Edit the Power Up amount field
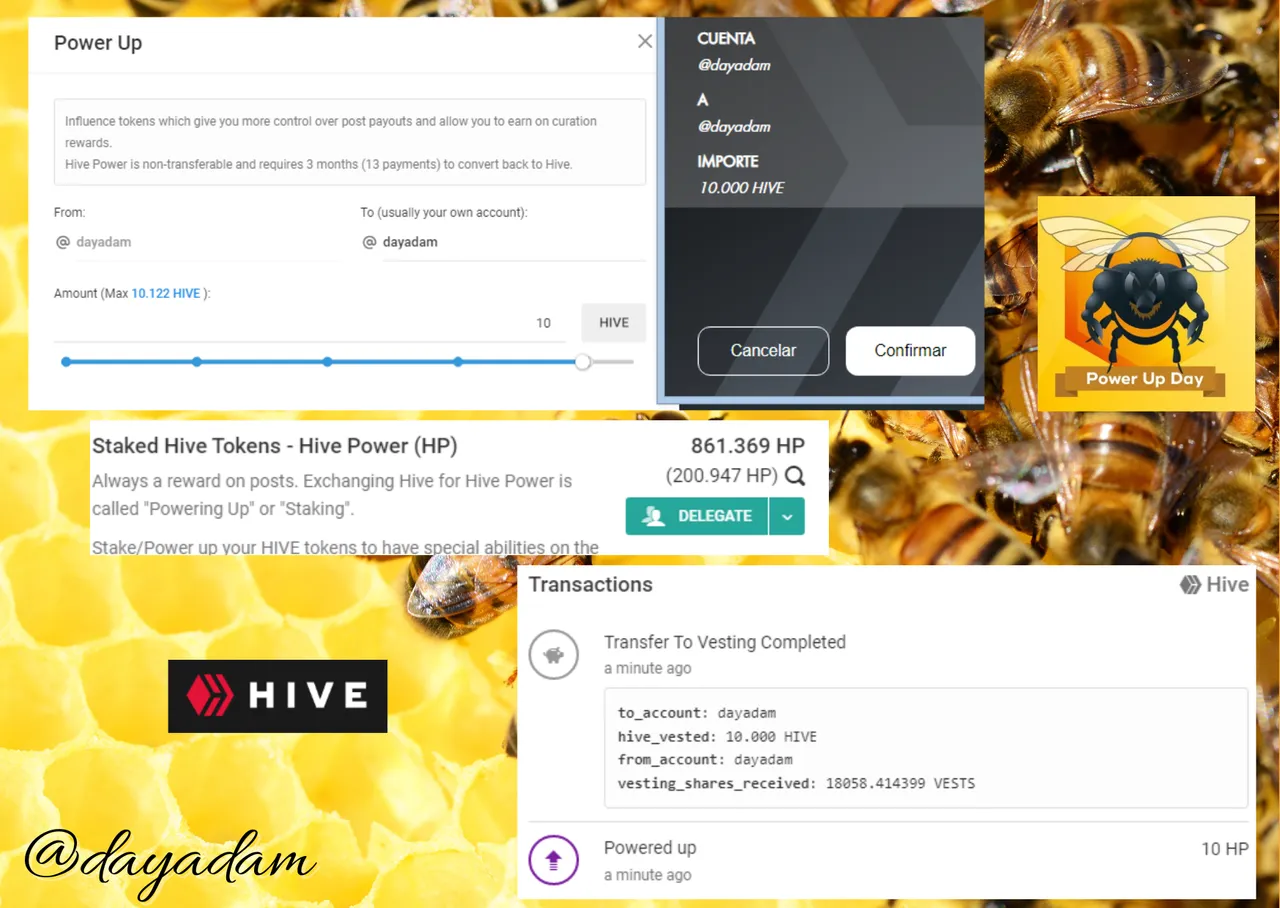1280x908 pixels. coord(312,323)
